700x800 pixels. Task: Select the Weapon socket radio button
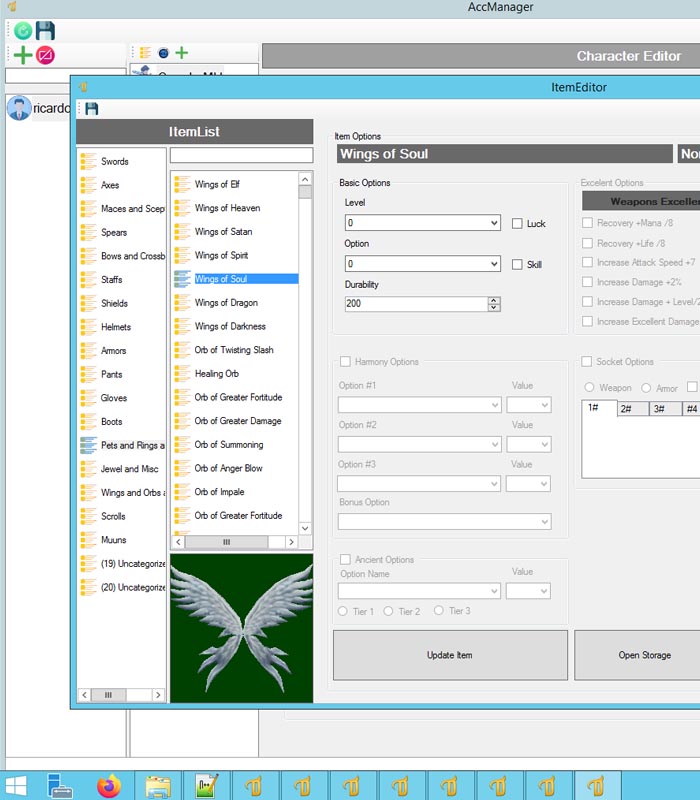[x=589, y=388]
